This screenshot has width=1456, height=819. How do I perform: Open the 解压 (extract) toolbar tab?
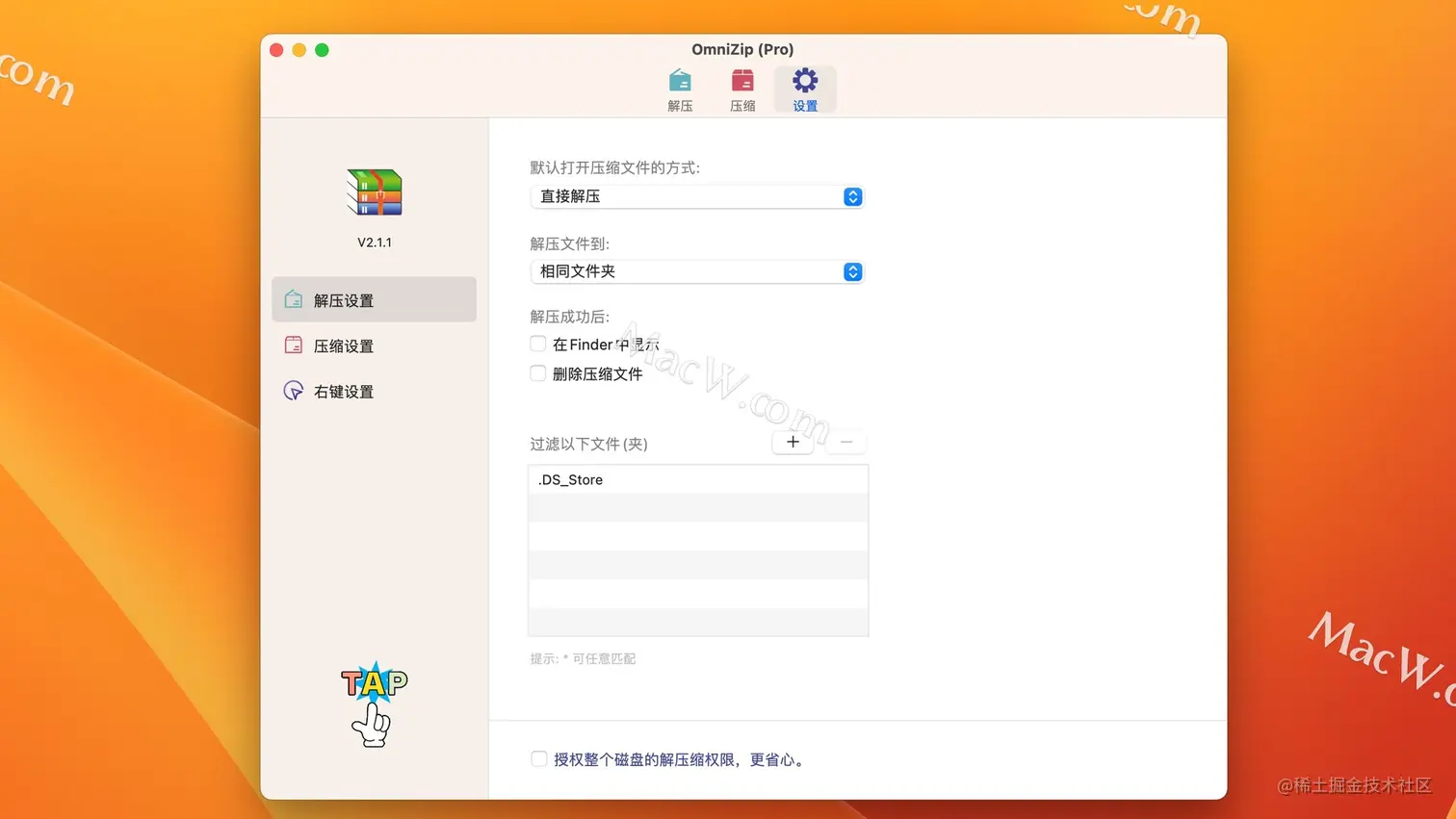[x=680, y=90]
